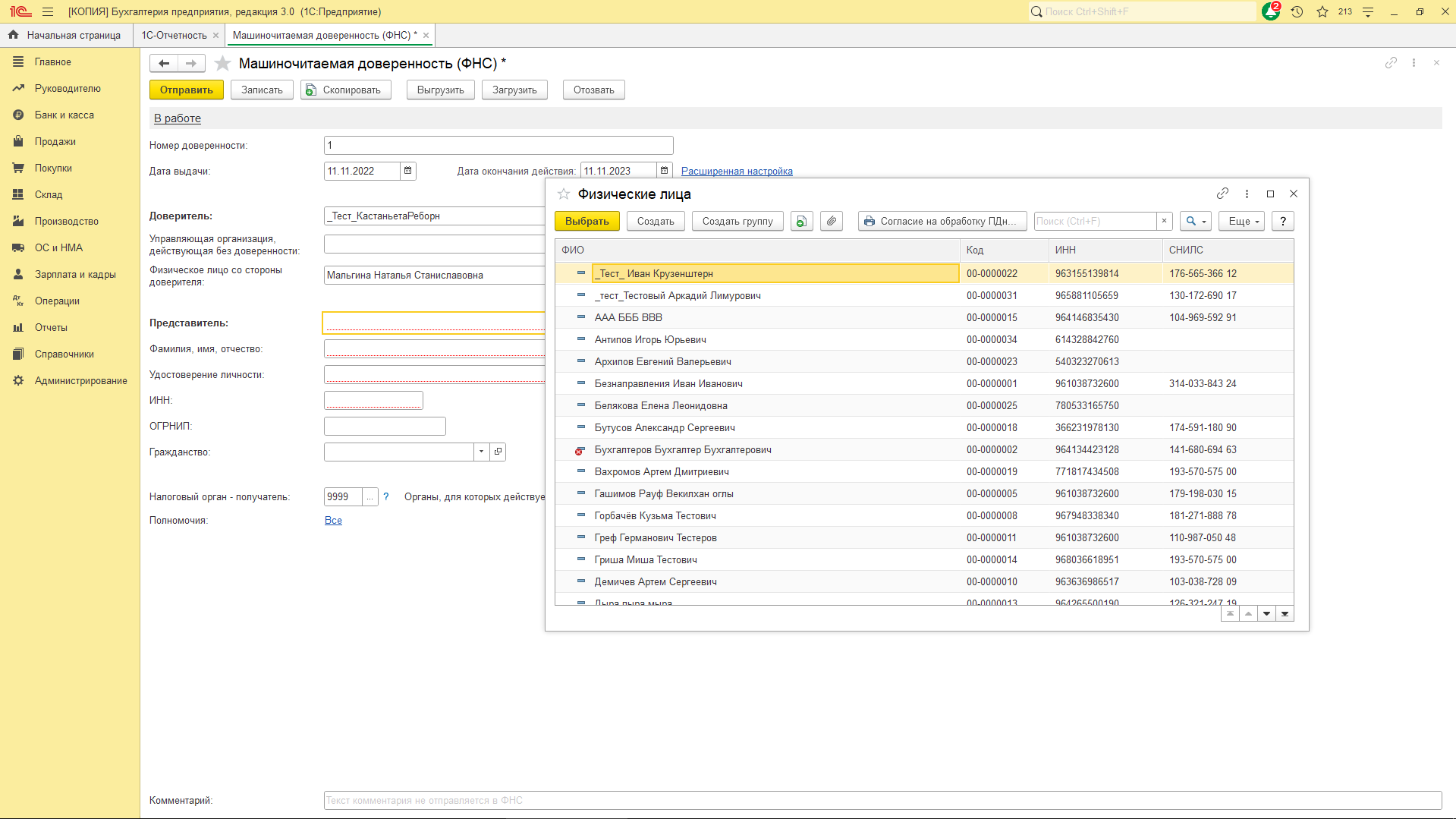Open the Справочники section
Image resolution: width=1456 pixels, height=819 pixels.
point(64,354)
